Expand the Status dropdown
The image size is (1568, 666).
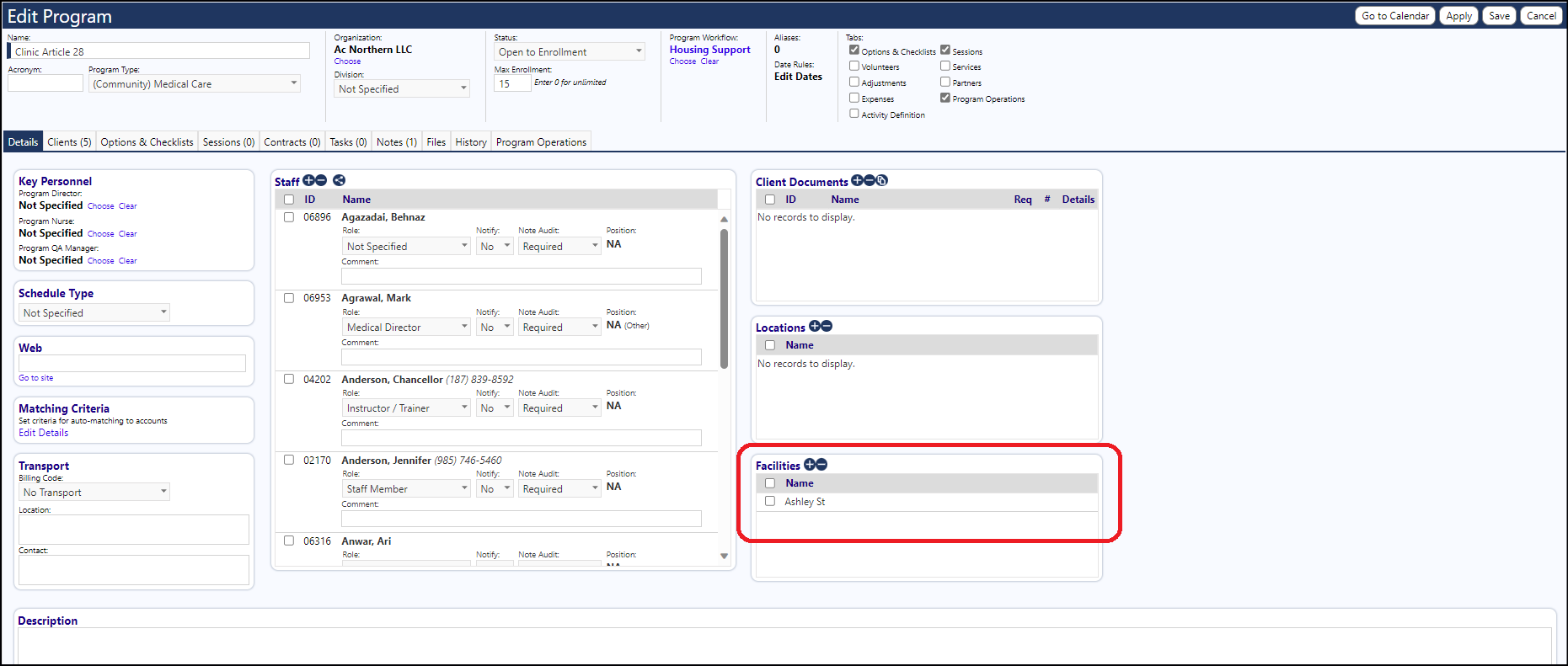point(570,51)
